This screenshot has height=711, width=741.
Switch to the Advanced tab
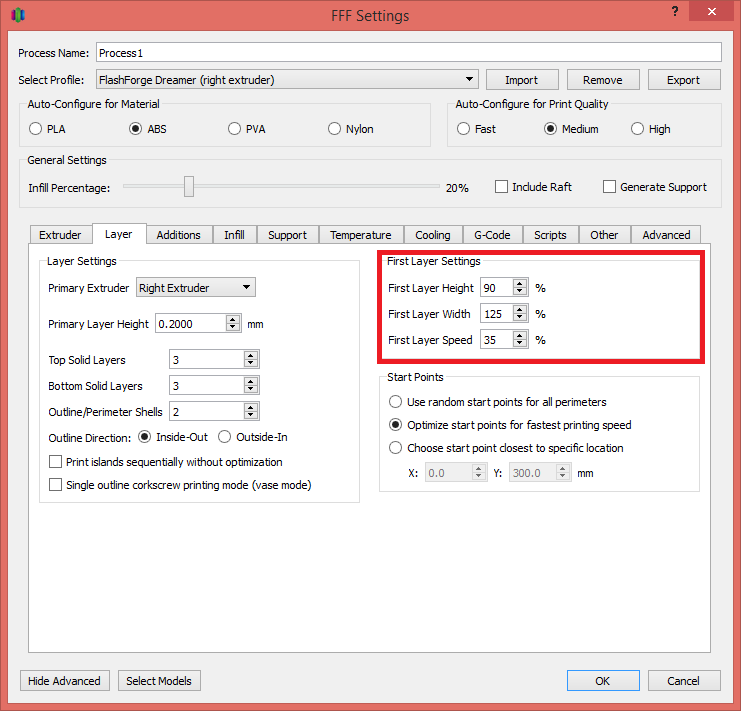click(x=666, y=235)
